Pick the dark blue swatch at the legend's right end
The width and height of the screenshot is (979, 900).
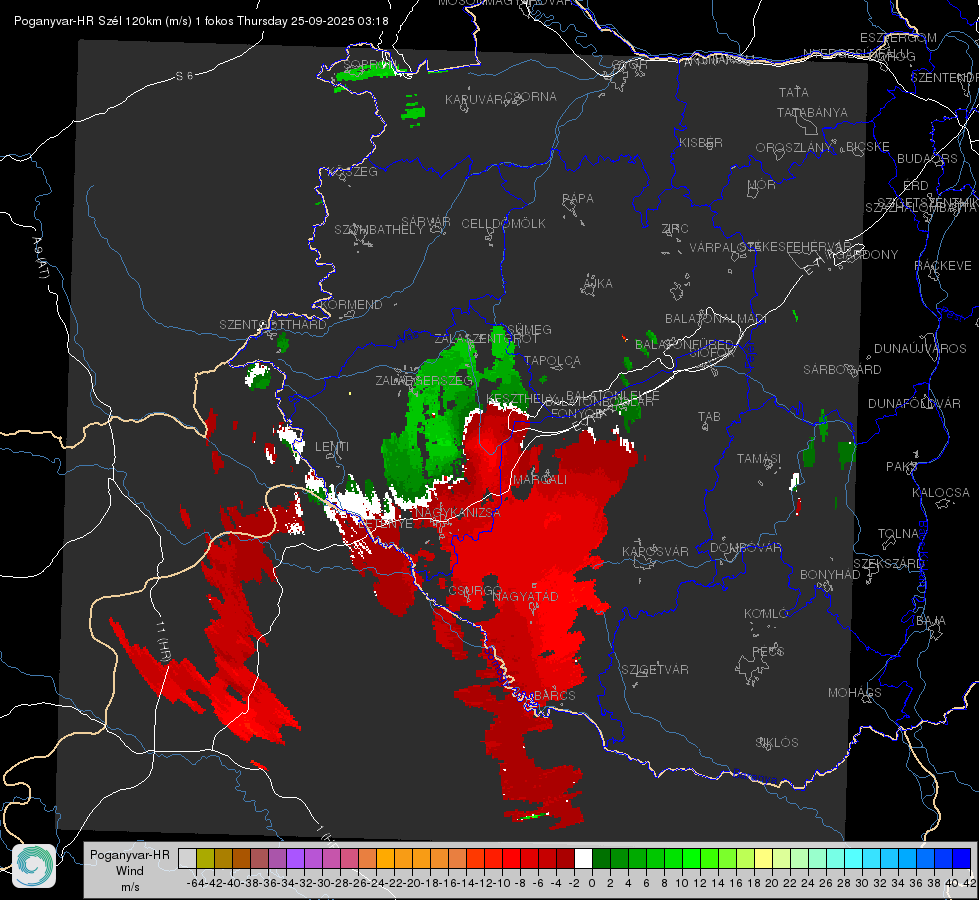pos(962,858)
